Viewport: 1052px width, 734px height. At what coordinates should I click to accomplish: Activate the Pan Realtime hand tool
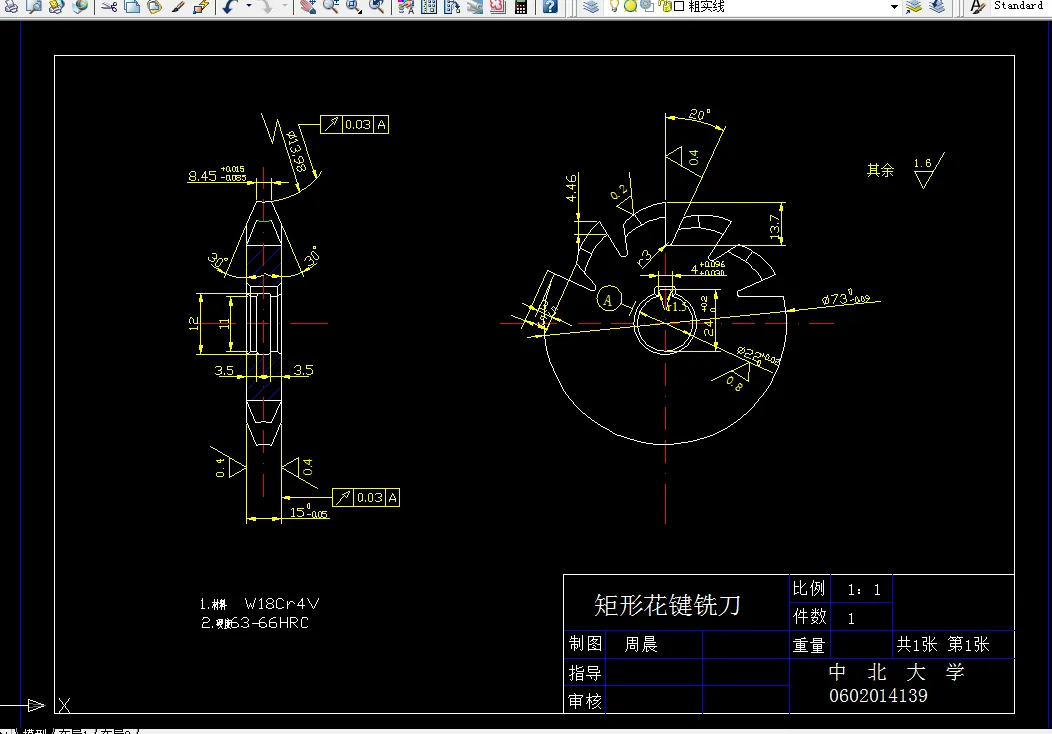pos(308,7)
